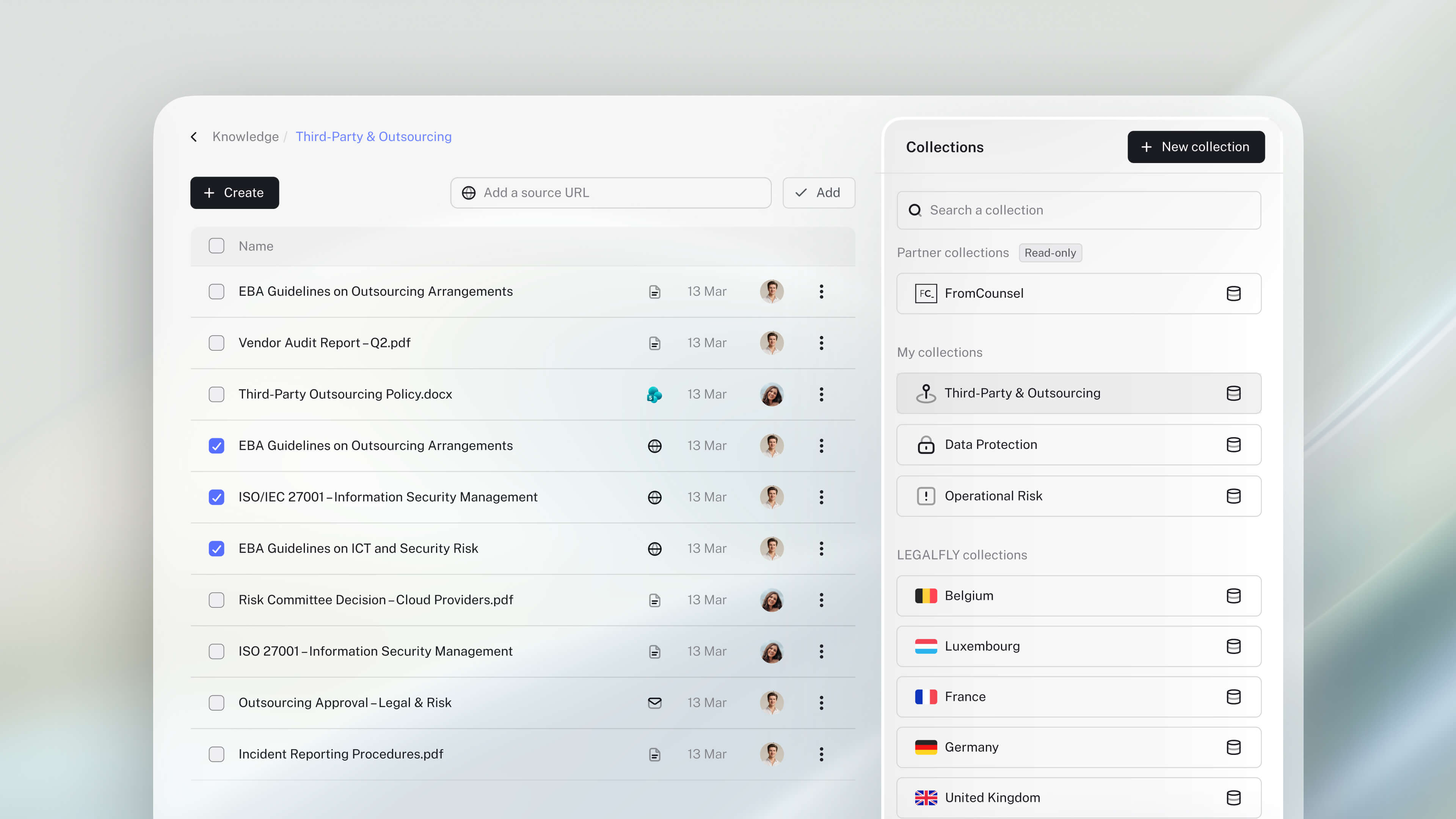This screenshot has height=819, width=1456.
Task: Click the SharePoint icon on the Outsourcing Policy row
Action: [654, 394]
